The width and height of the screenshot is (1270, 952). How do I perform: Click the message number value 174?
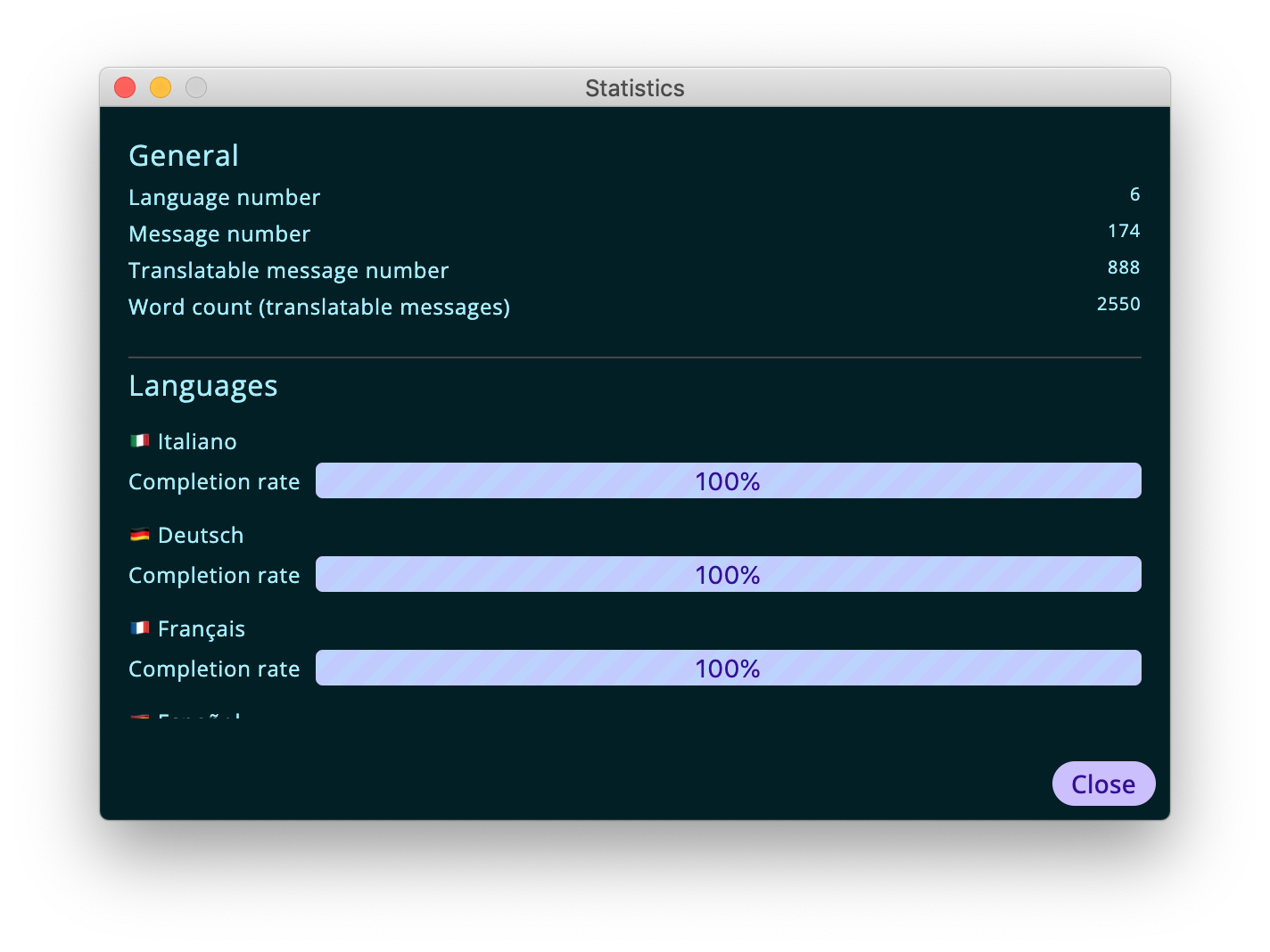(x=1124, y=231)
